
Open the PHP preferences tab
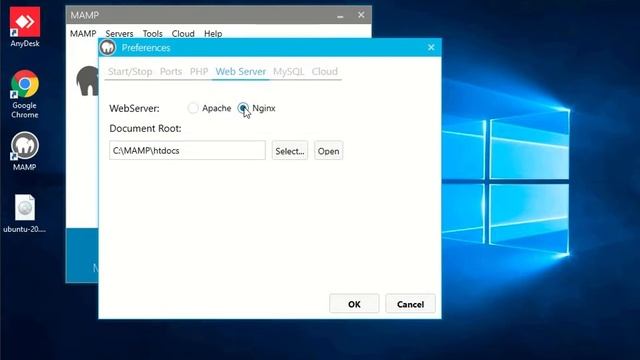coord(199,71)
